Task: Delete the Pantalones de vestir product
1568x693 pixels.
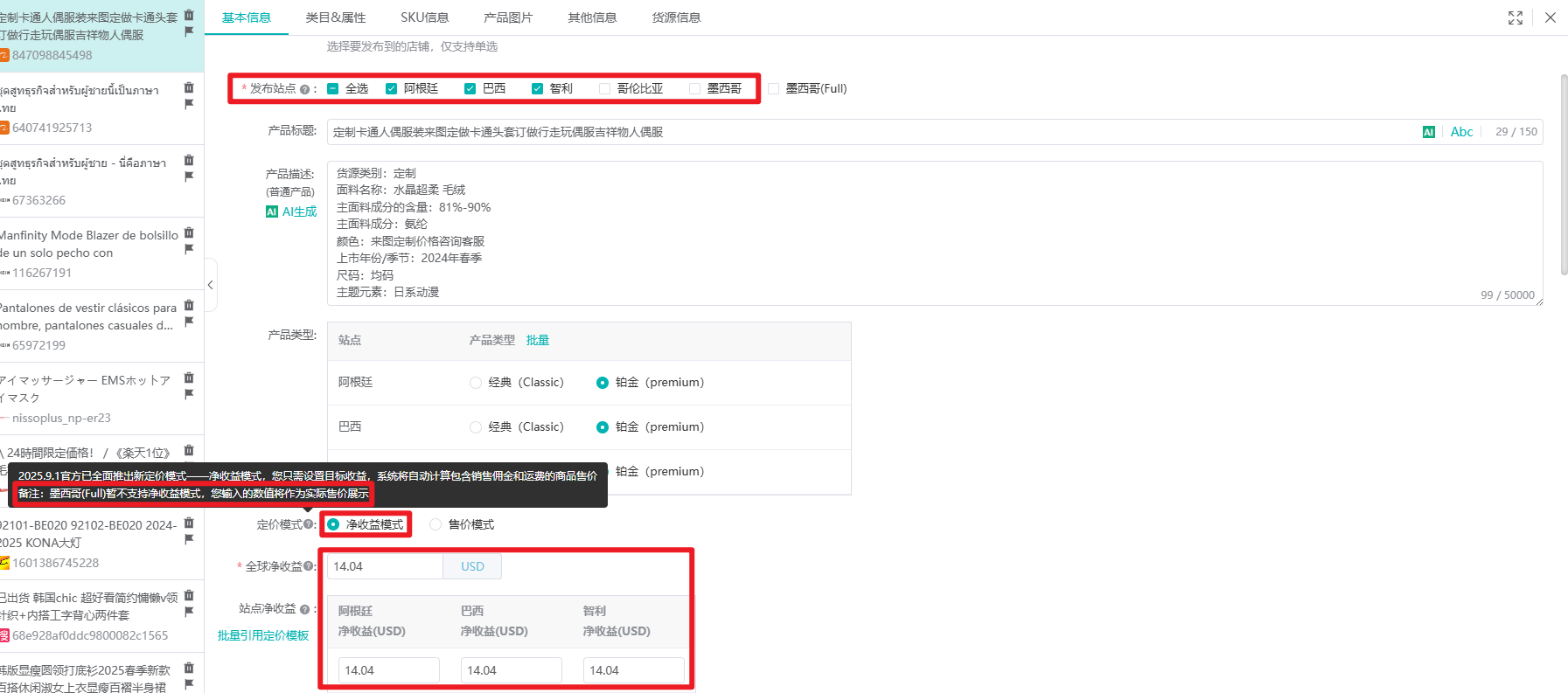Action: (189, 305)
